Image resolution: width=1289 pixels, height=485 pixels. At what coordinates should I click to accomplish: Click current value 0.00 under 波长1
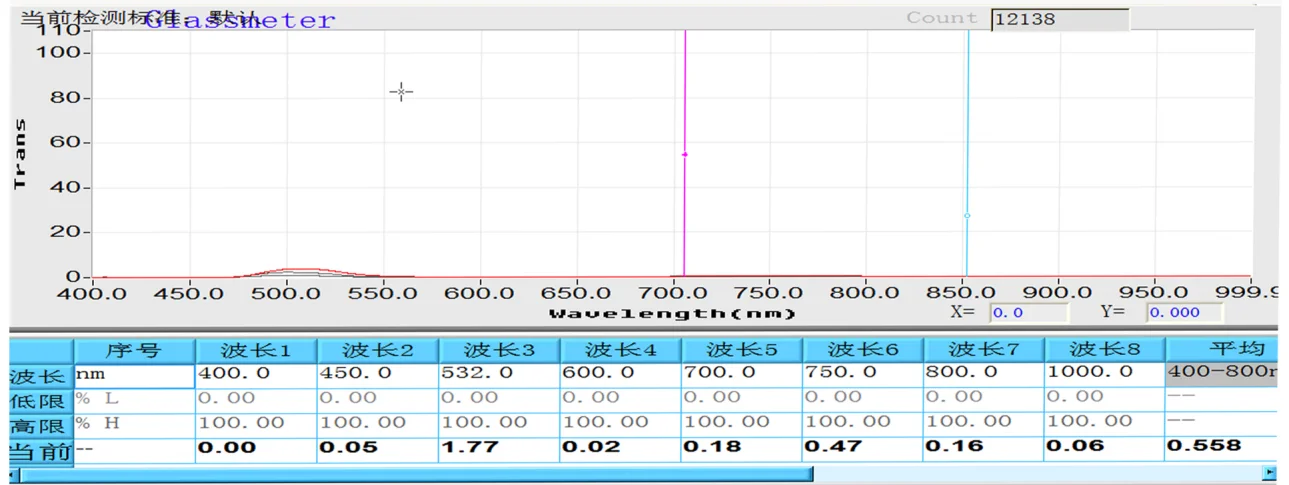point(256,449)
